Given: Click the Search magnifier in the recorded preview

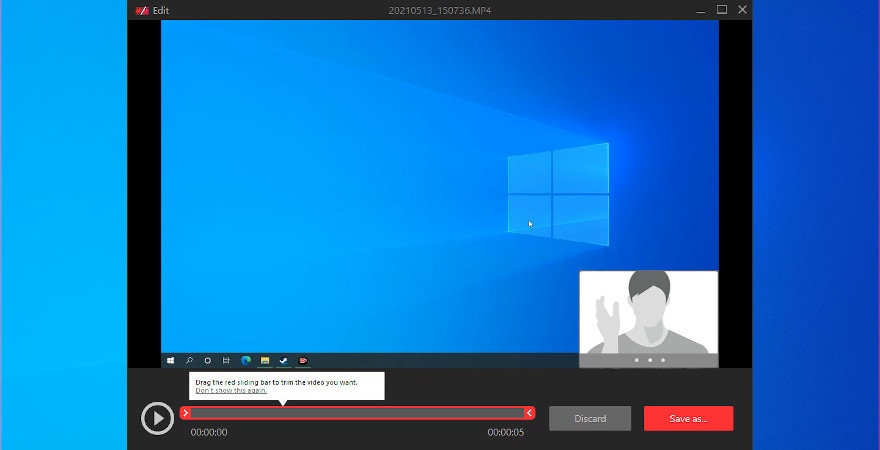Looking at the screenshot, I should pos(189,361).
